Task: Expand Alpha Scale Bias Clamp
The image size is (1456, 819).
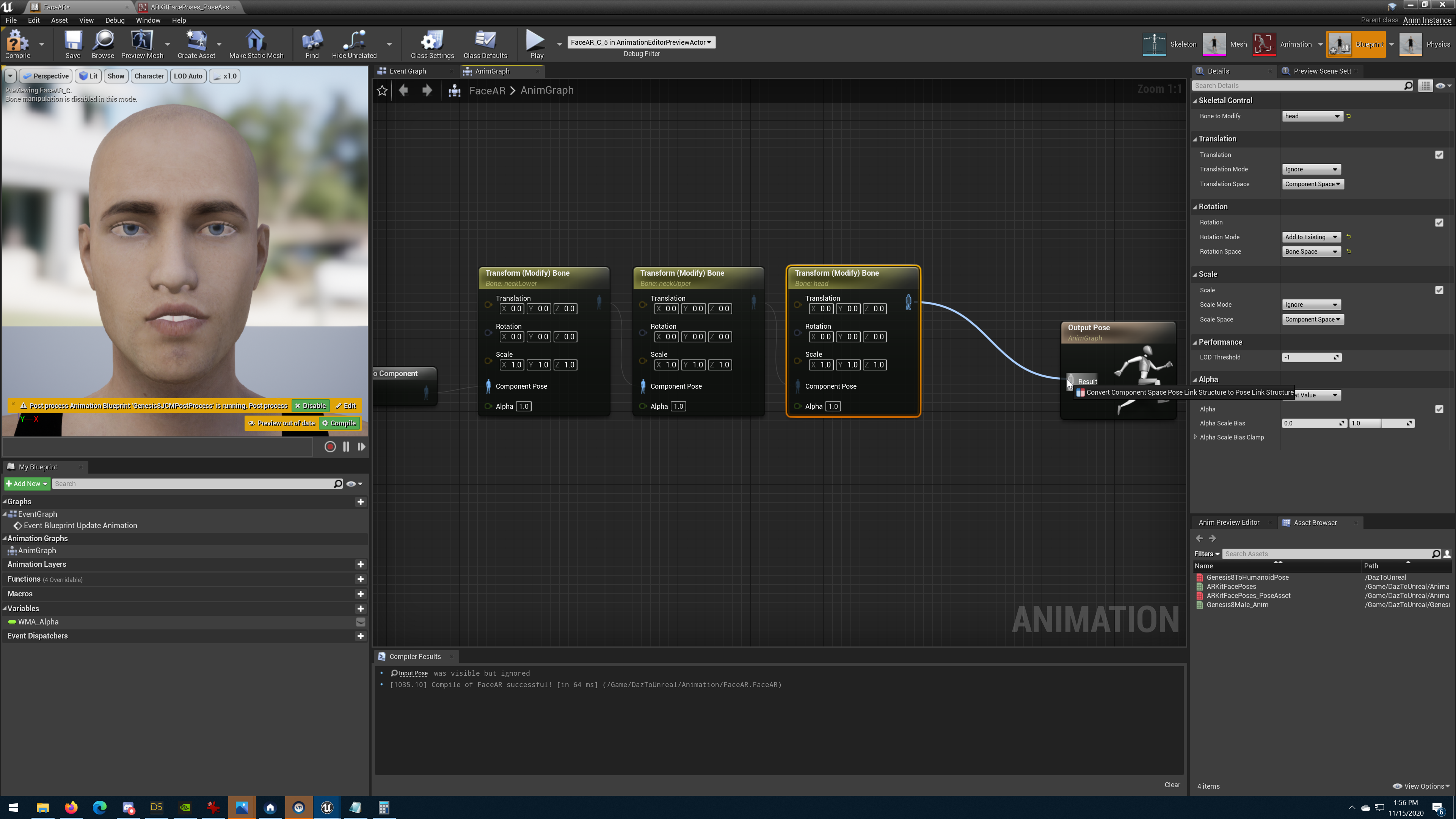Action: (1196, 437)
